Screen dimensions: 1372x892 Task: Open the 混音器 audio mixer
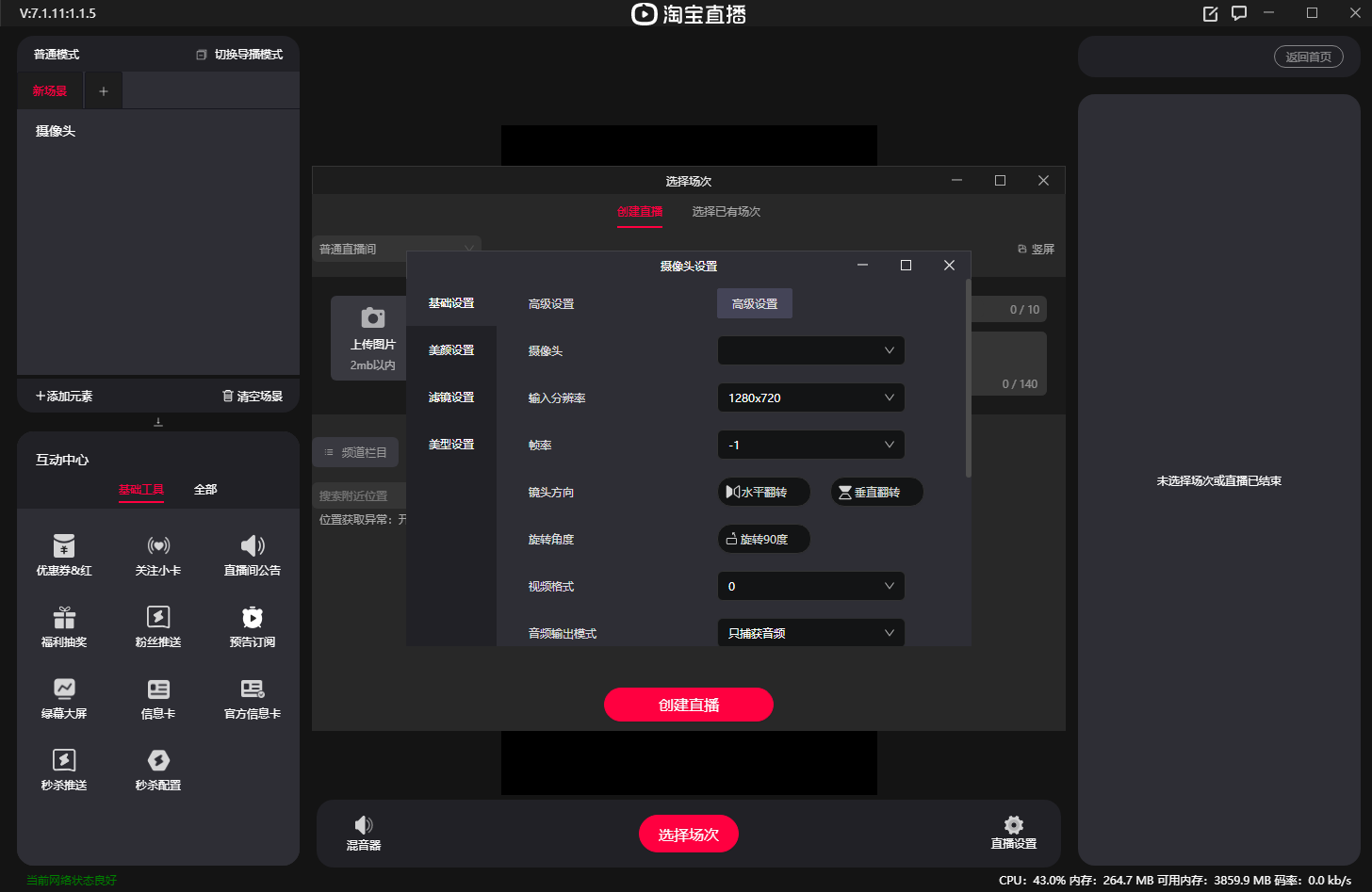364,834
